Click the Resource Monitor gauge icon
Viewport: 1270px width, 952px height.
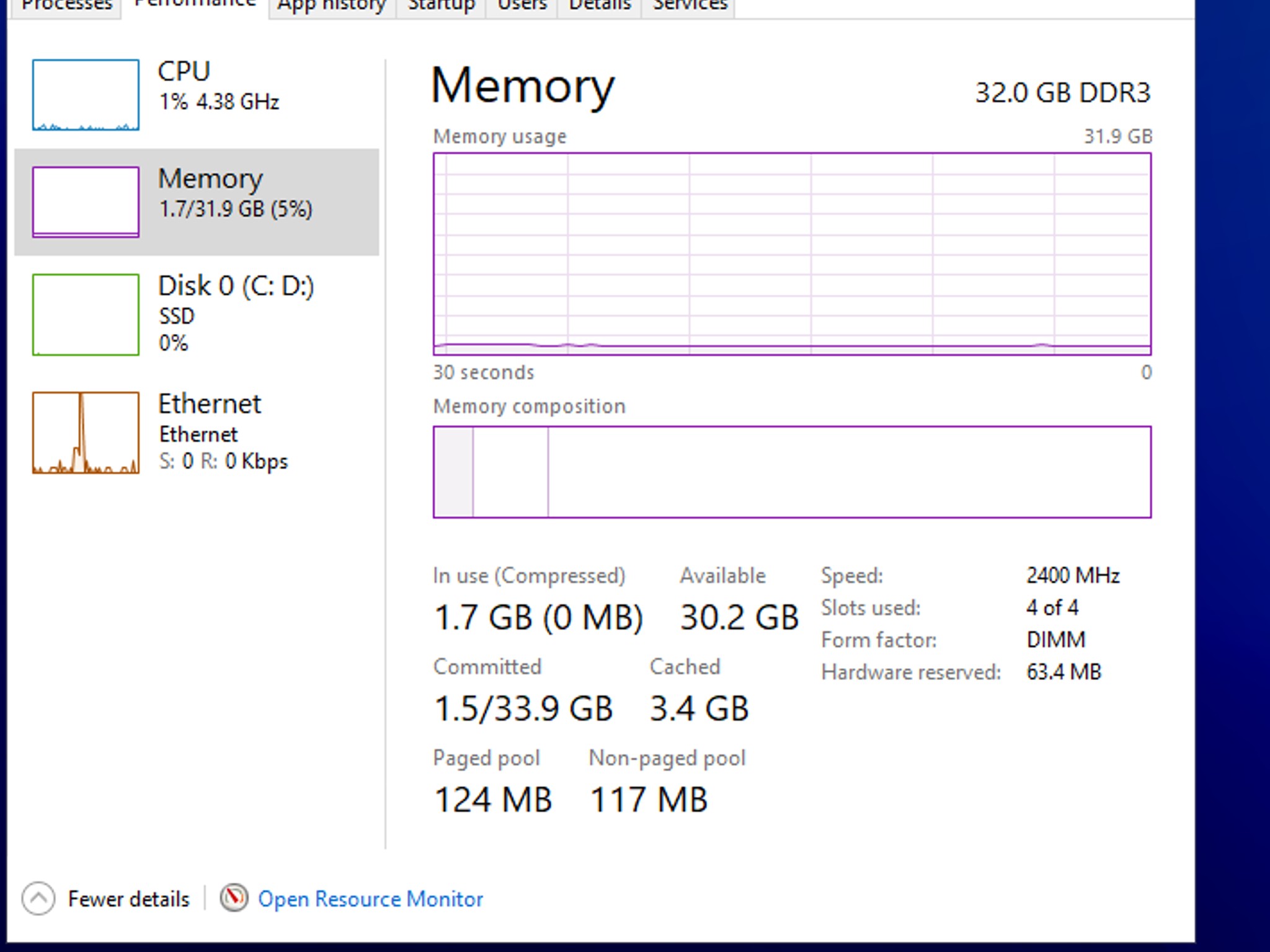(x=234, y=898)
